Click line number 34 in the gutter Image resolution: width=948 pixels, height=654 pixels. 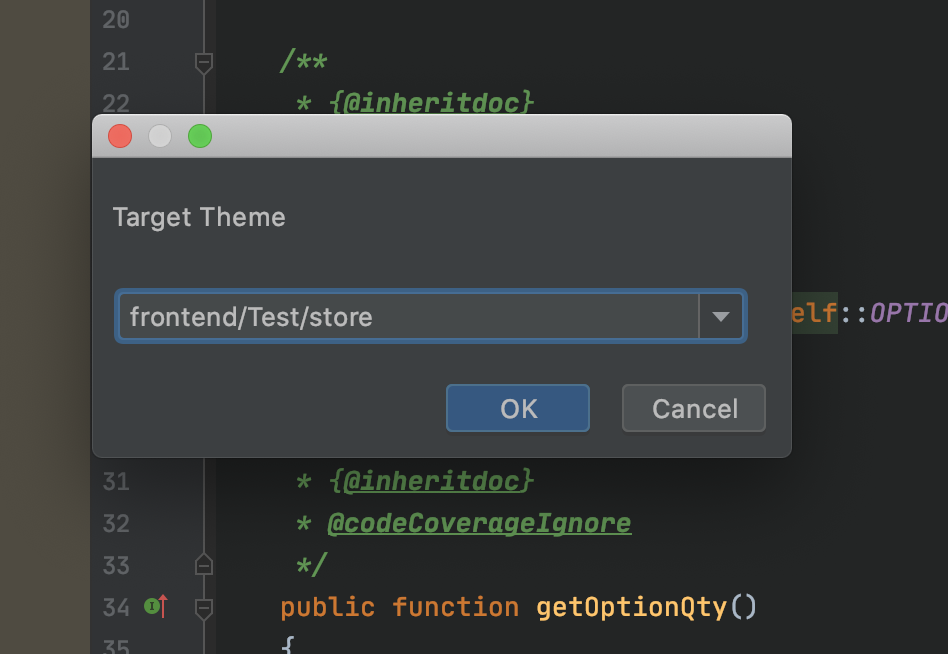tap(116, 607)
